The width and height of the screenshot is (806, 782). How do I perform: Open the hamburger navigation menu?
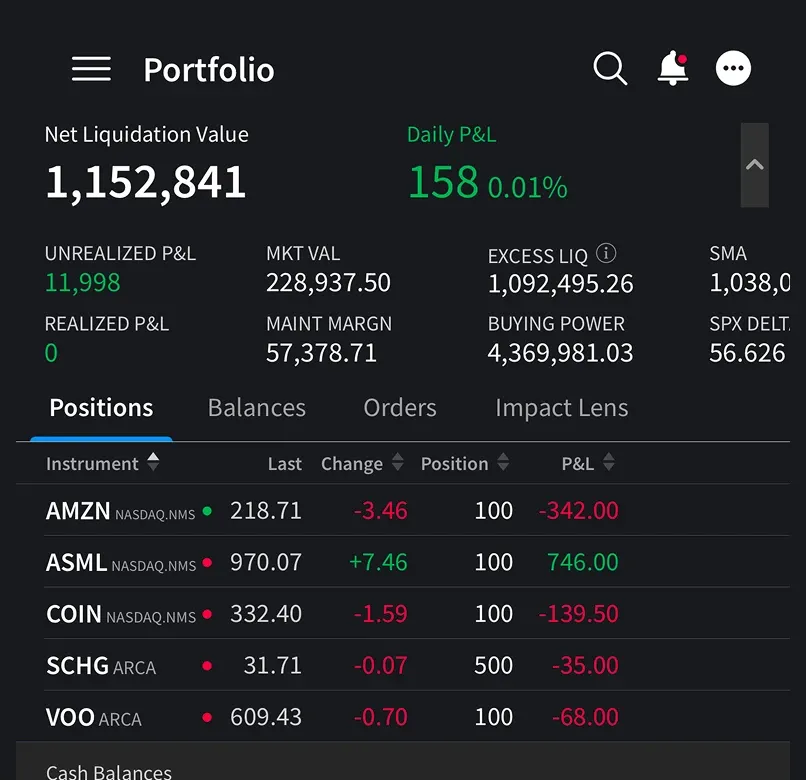pyautogui.click(x=91, y=69)
